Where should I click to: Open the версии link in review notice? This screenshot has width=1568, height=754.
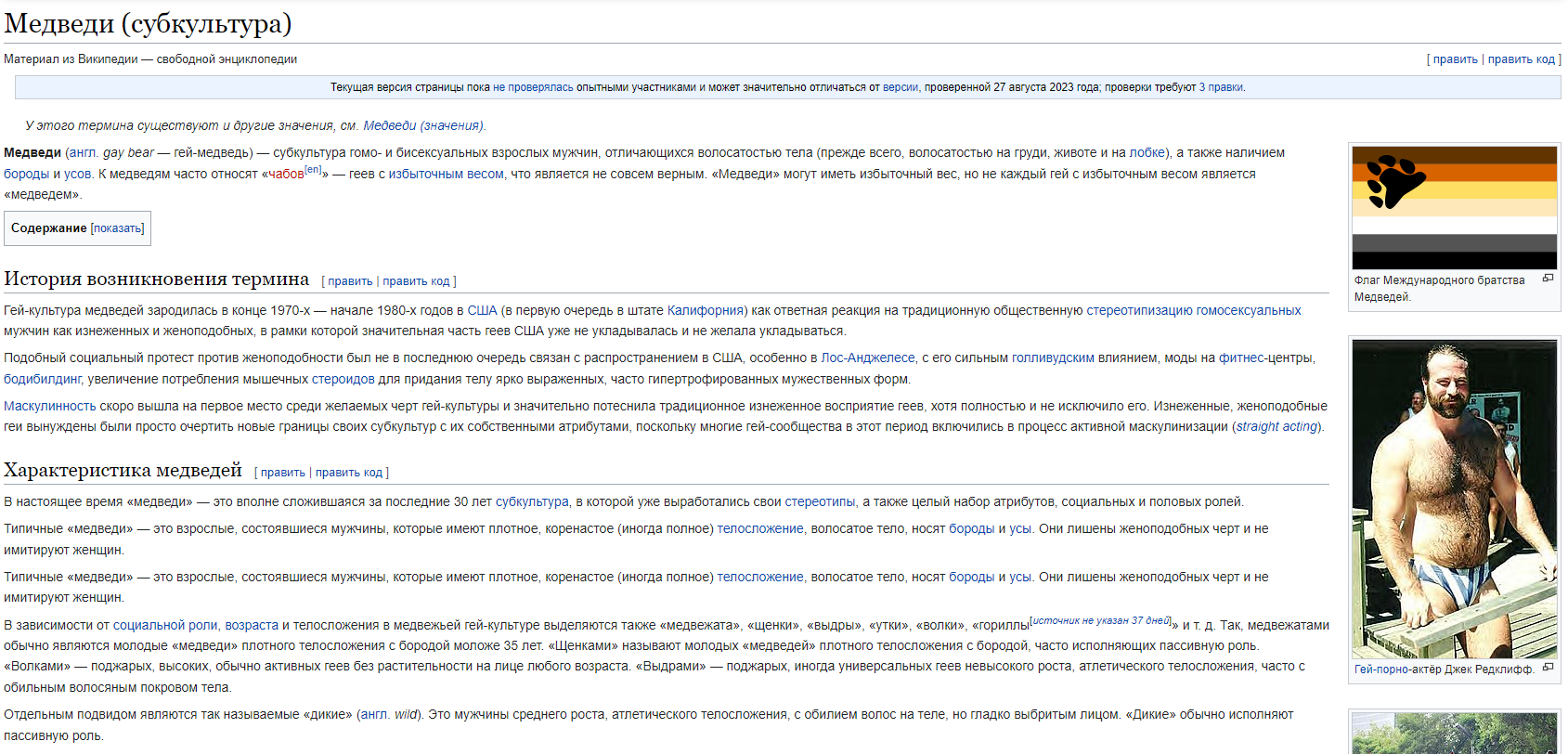pos(900,87)
